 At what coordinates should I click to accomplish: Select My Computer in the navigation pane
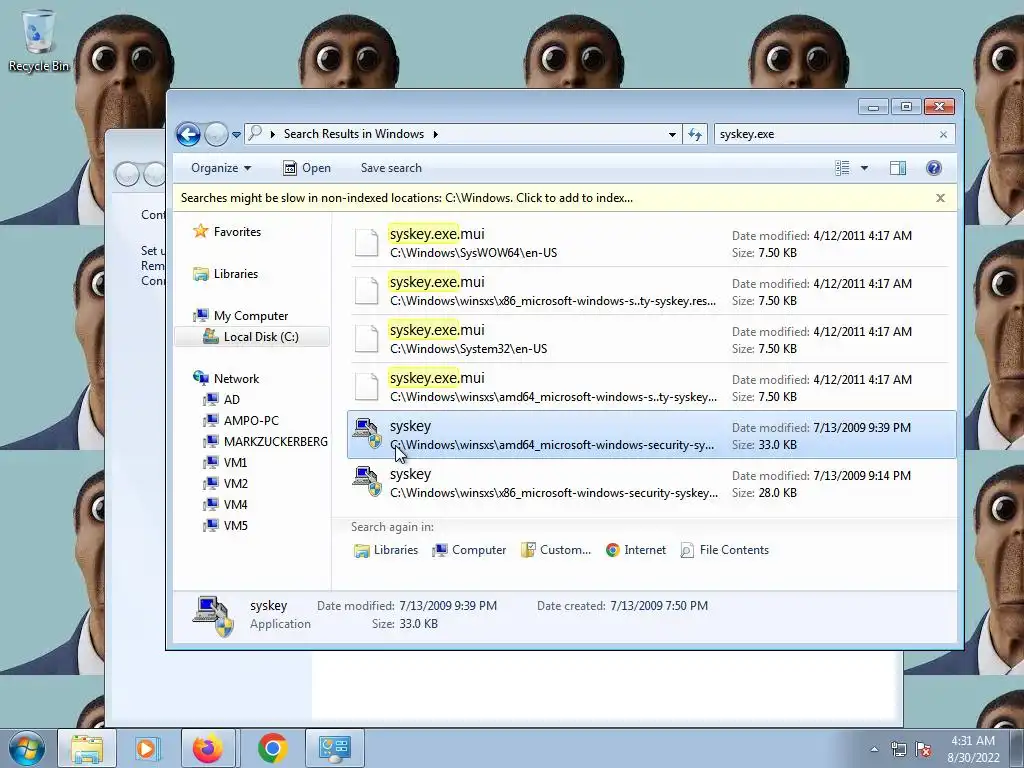pos(240,316)
